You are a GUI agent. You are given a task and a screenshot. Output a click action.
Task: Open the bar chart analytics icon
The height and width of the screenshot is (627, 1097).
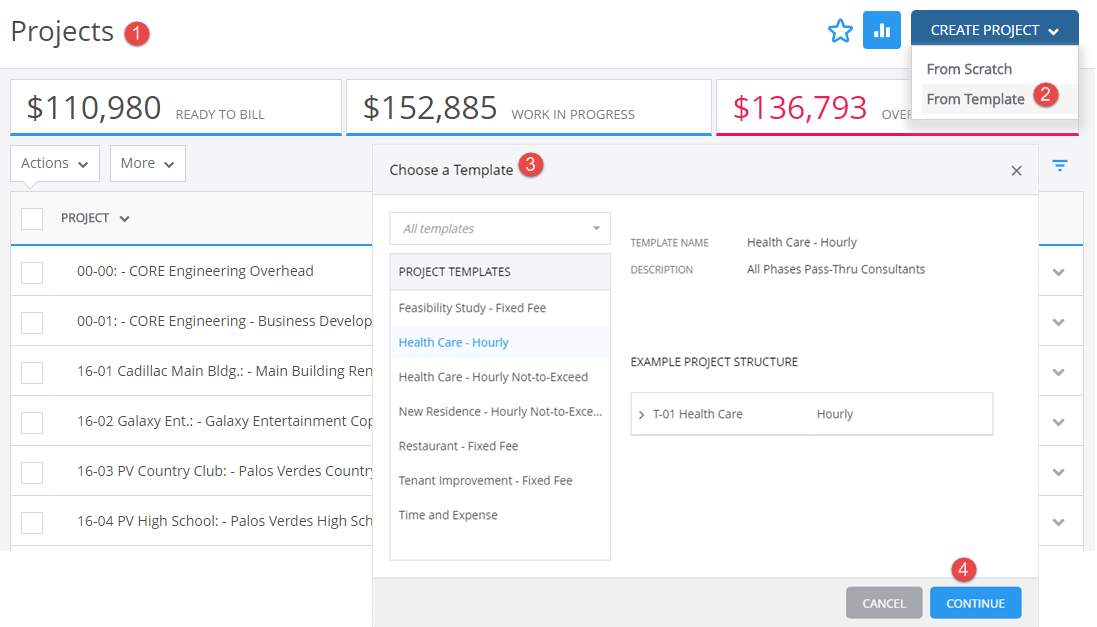click(882, 30)
